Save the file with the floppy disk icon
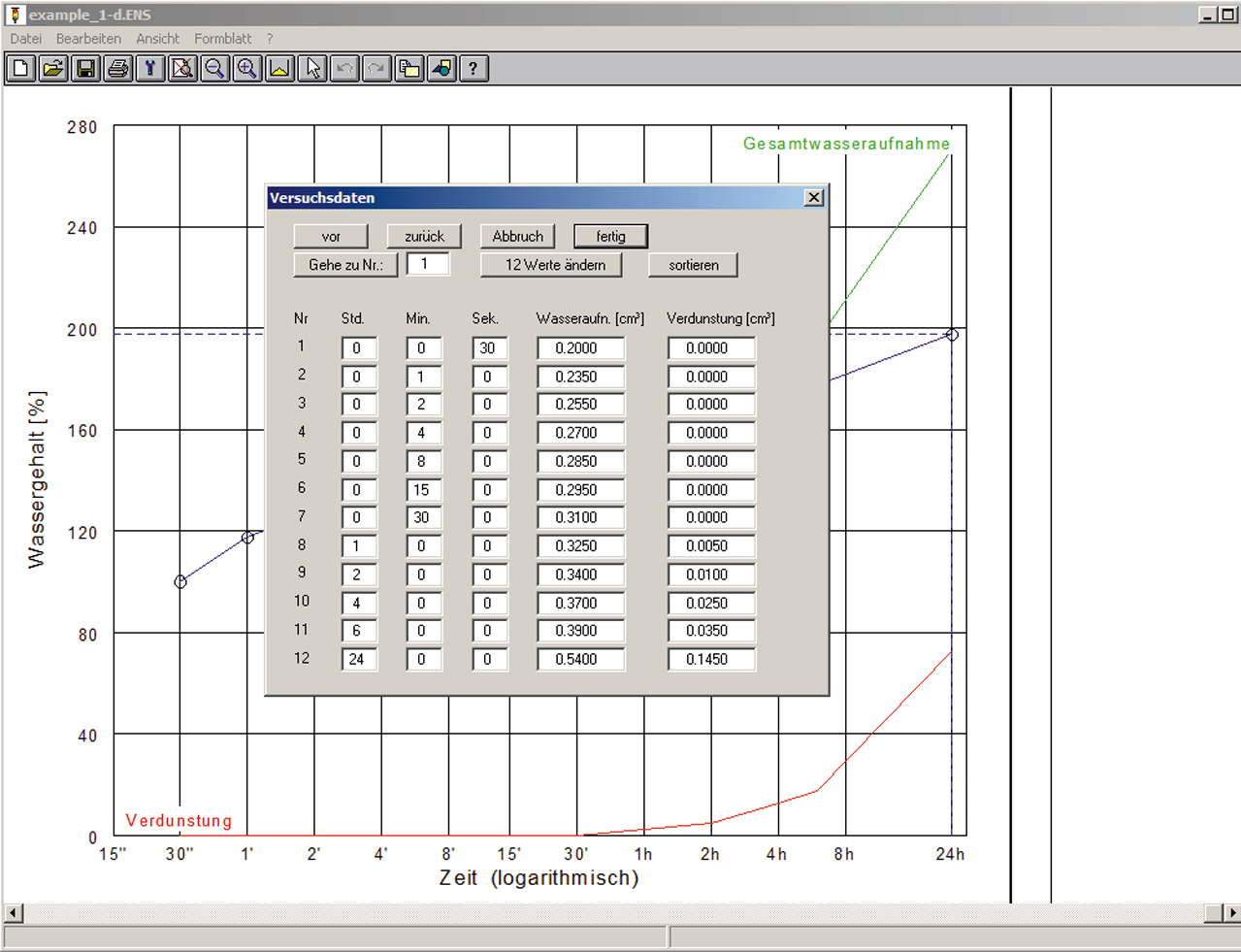1241x952 pixels. (85, 69)
